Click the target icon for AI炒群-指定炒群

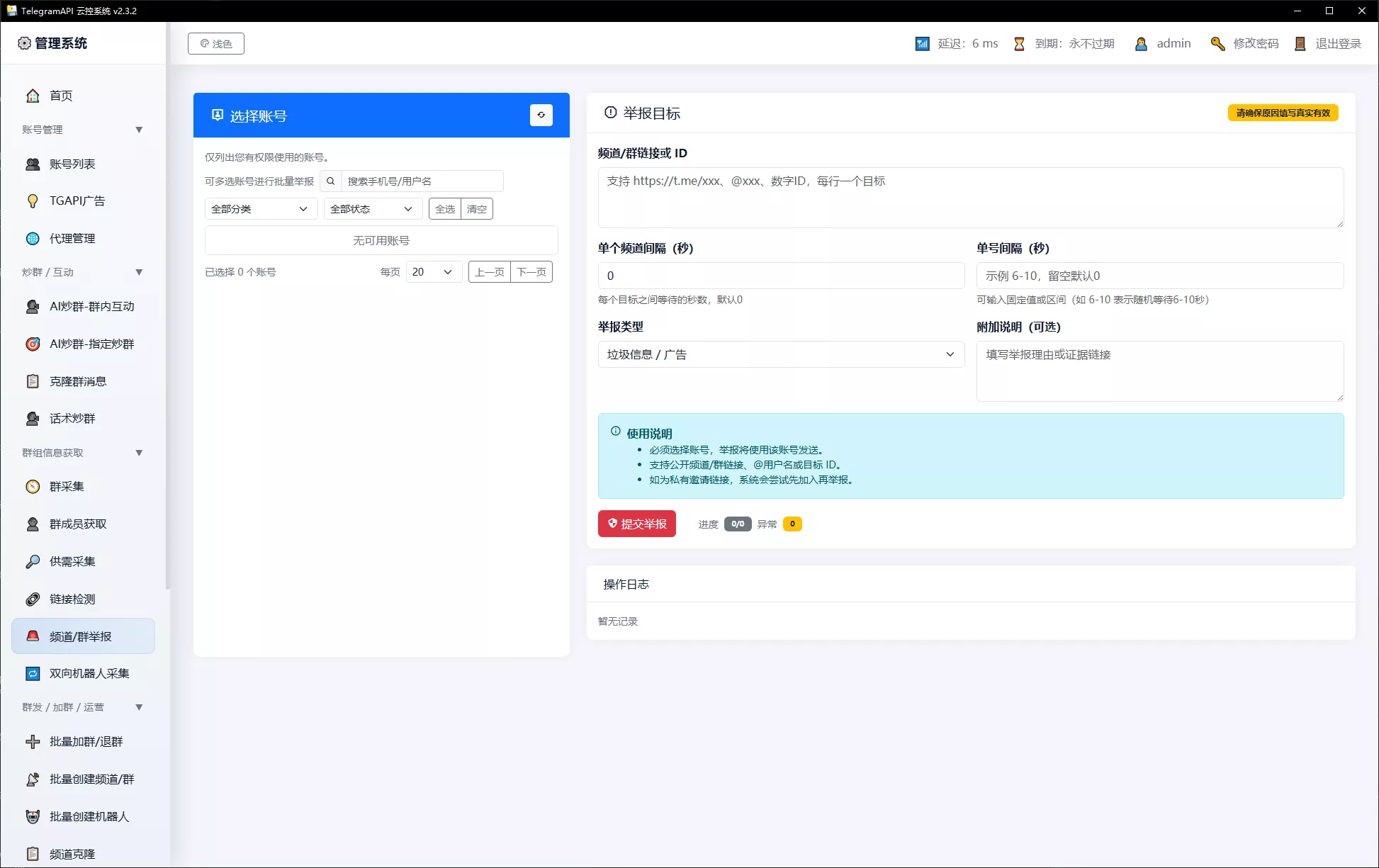tap(33, 344)
